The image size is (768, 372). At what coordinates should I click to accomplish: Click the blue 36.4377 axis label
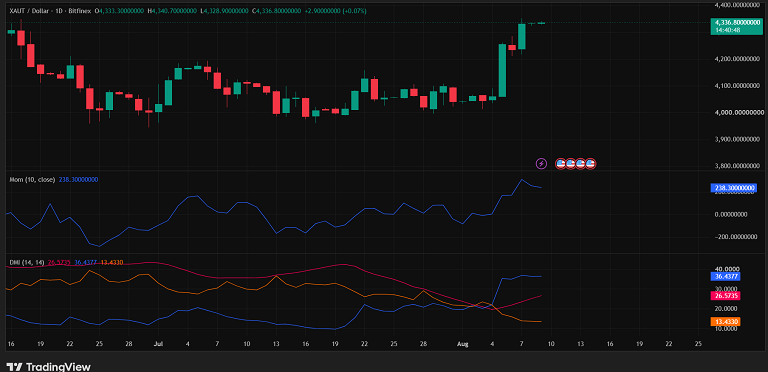pyautogui.click(x=725, y=277)
